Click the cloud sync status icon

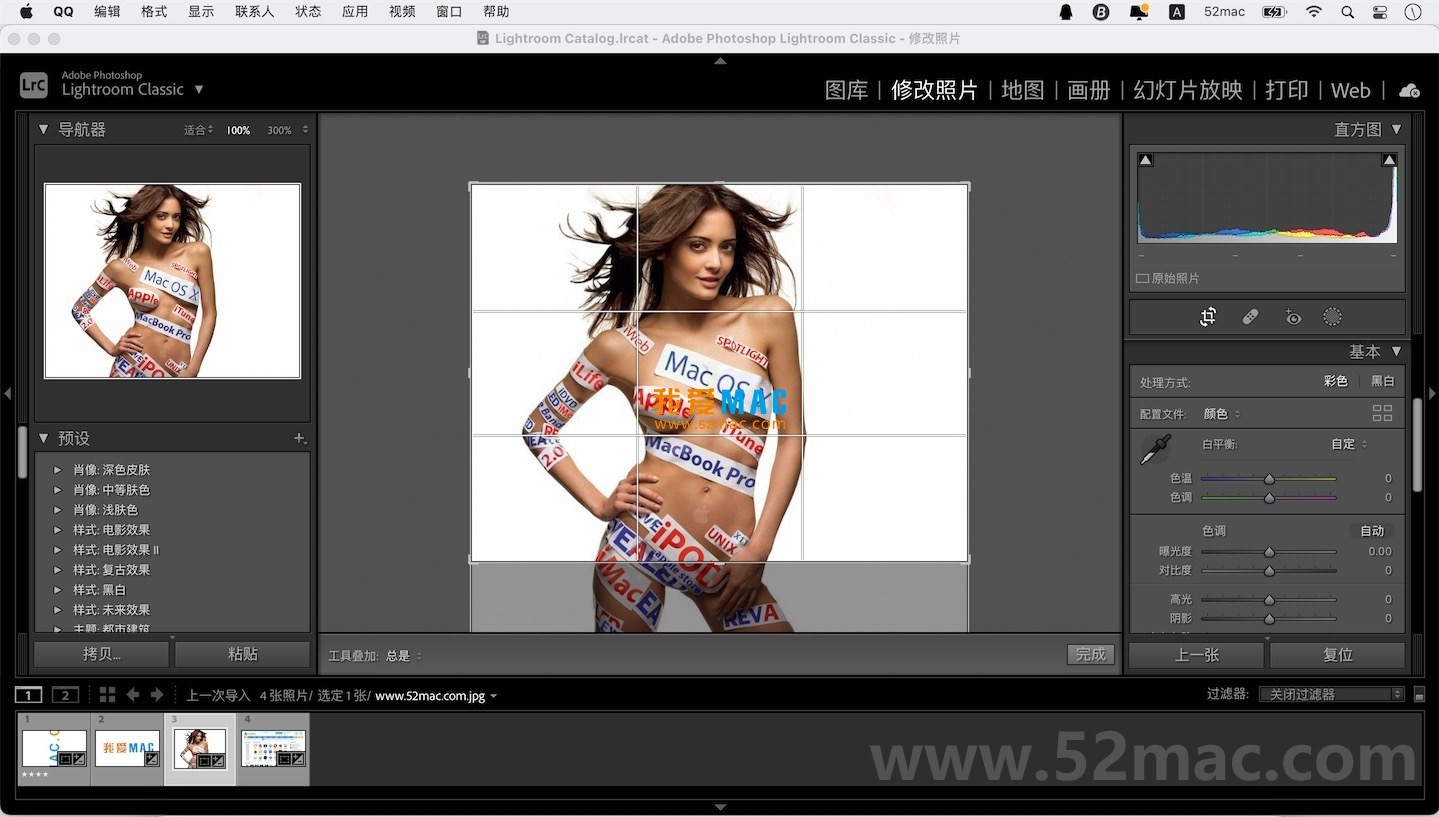(1409, 90)
